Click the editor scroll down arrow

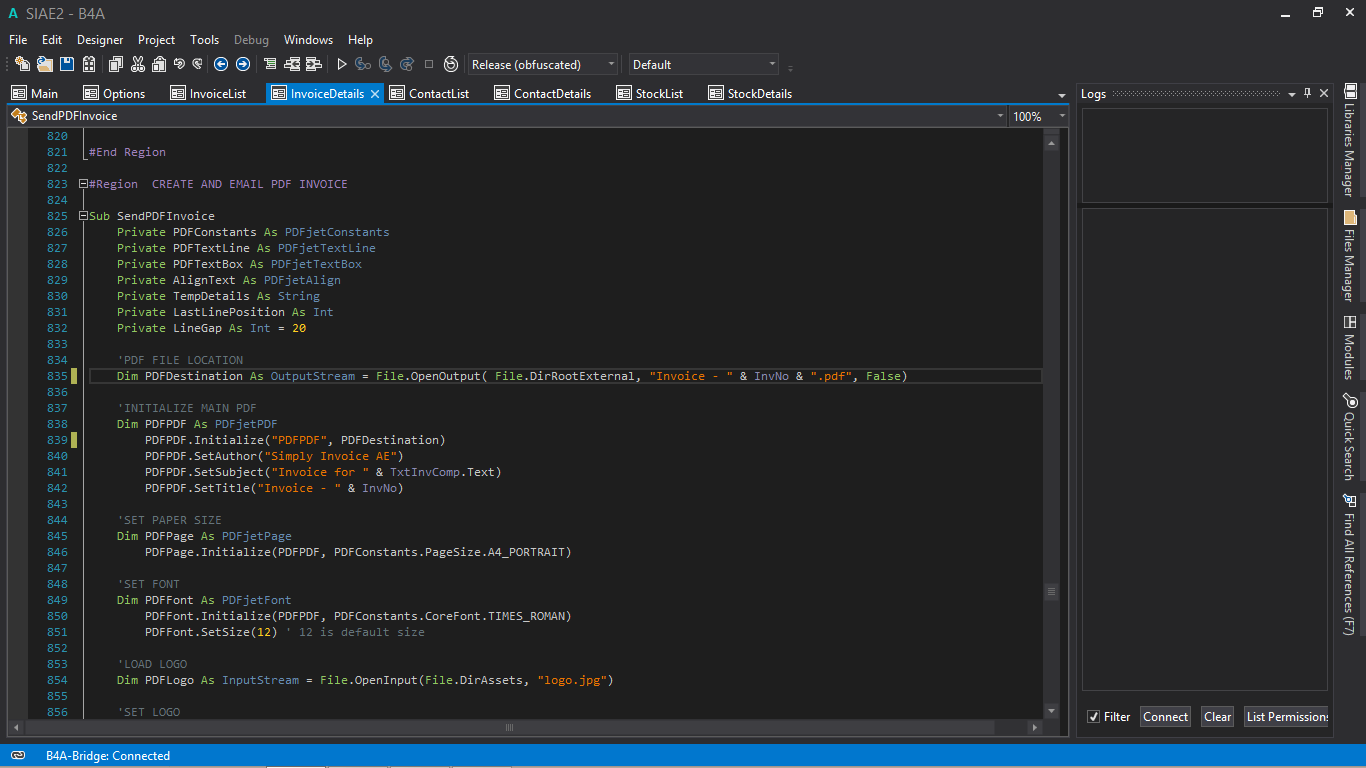tap(1051, 712)
